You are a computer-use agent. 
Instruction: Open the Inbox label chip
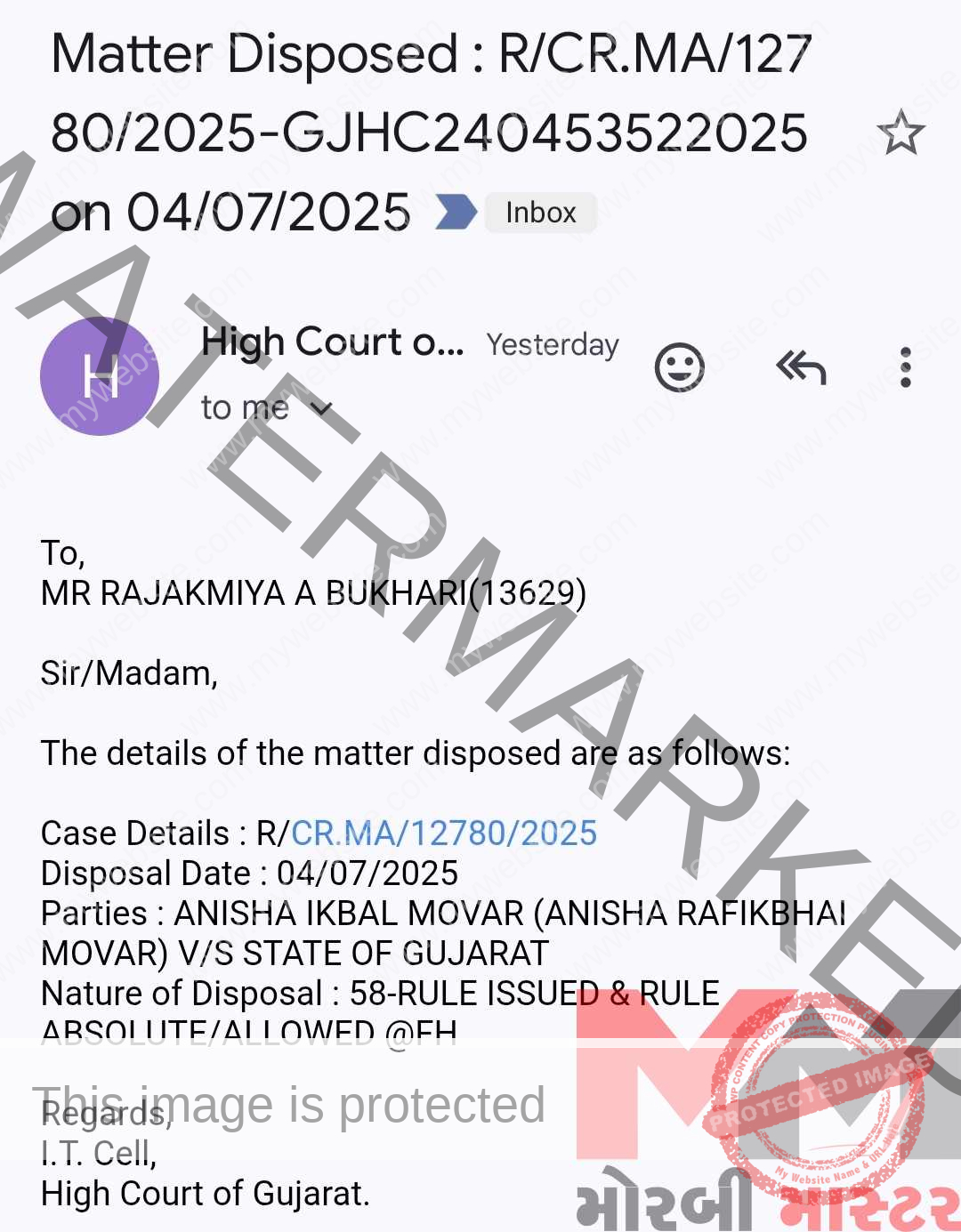(x=540, y=213)
